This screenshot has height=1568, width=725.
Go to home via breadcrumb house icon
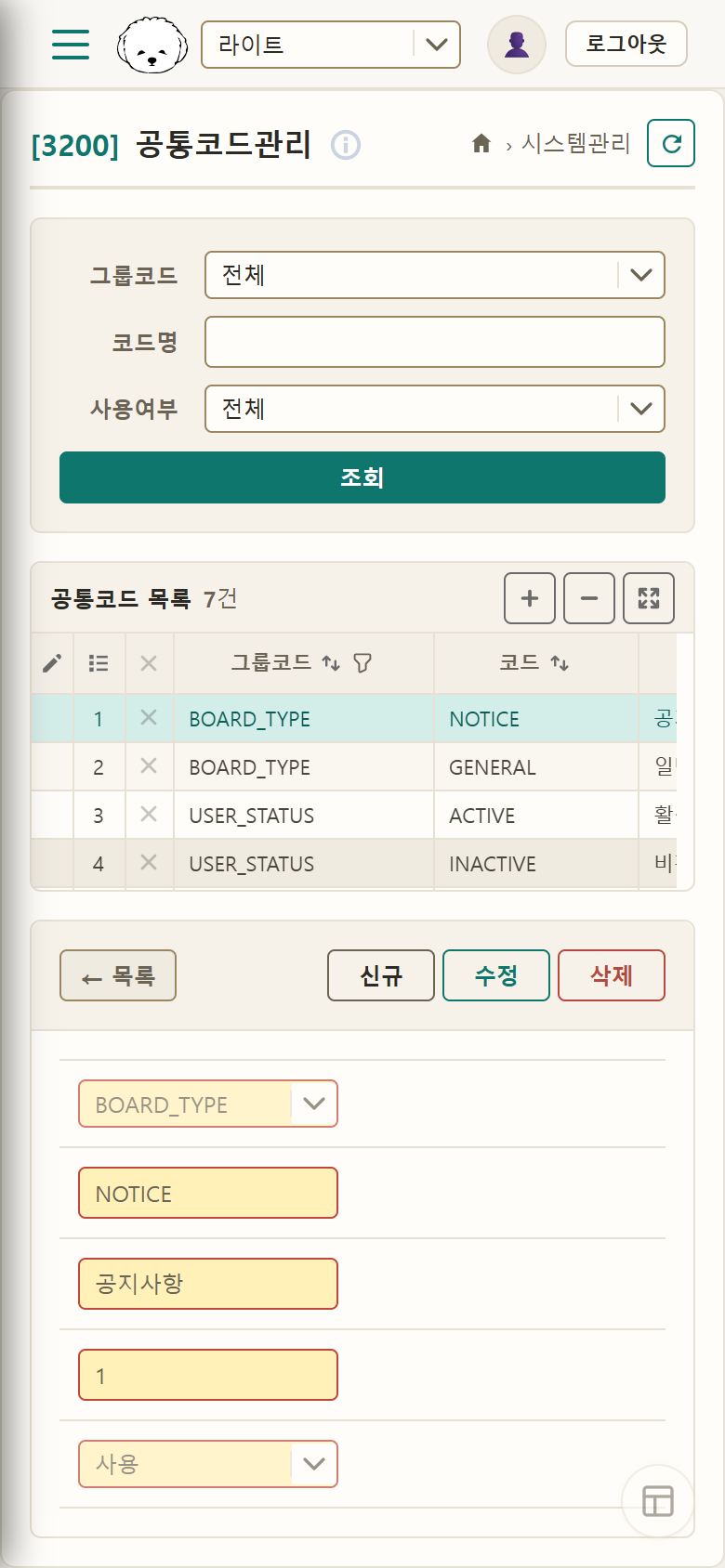481,144
